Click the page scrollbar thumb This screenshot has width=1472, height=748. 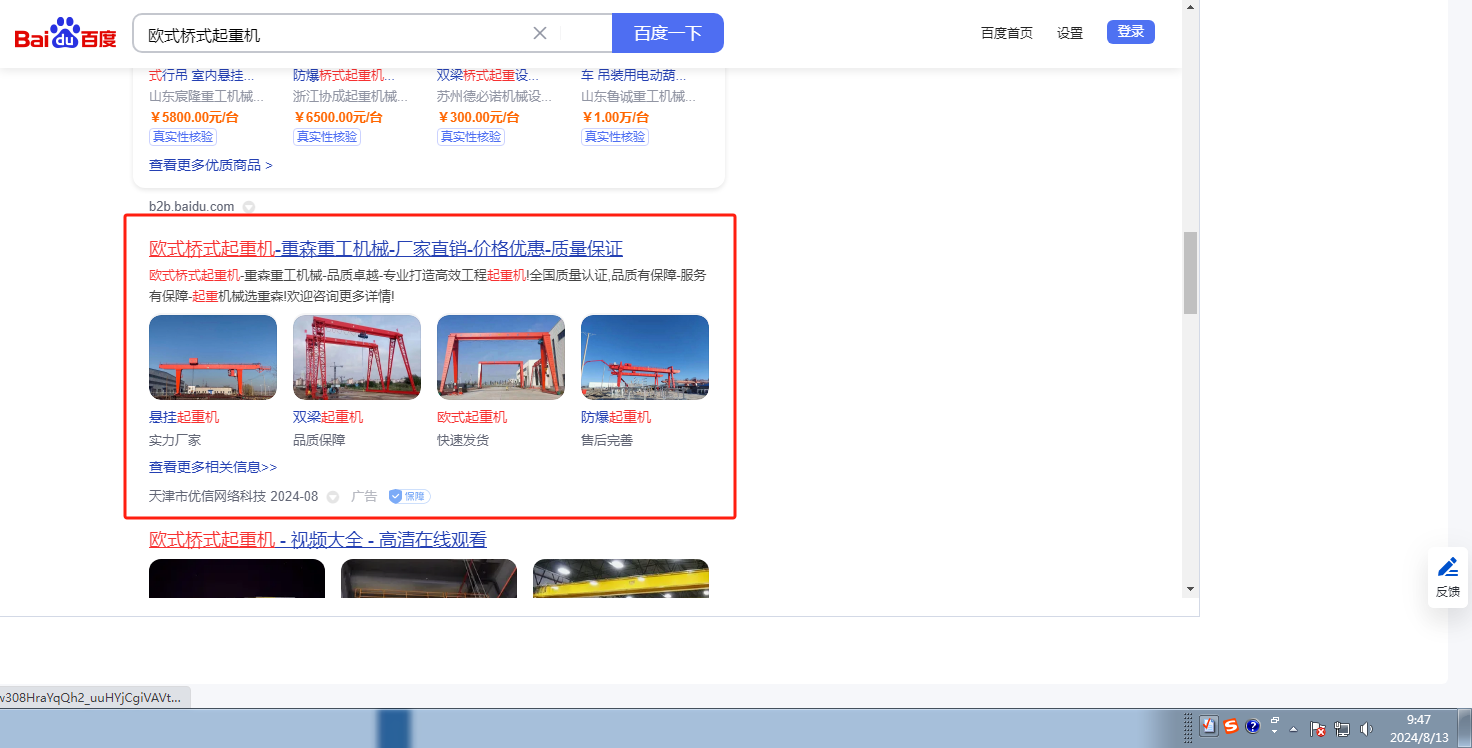tap(1190, 273)
